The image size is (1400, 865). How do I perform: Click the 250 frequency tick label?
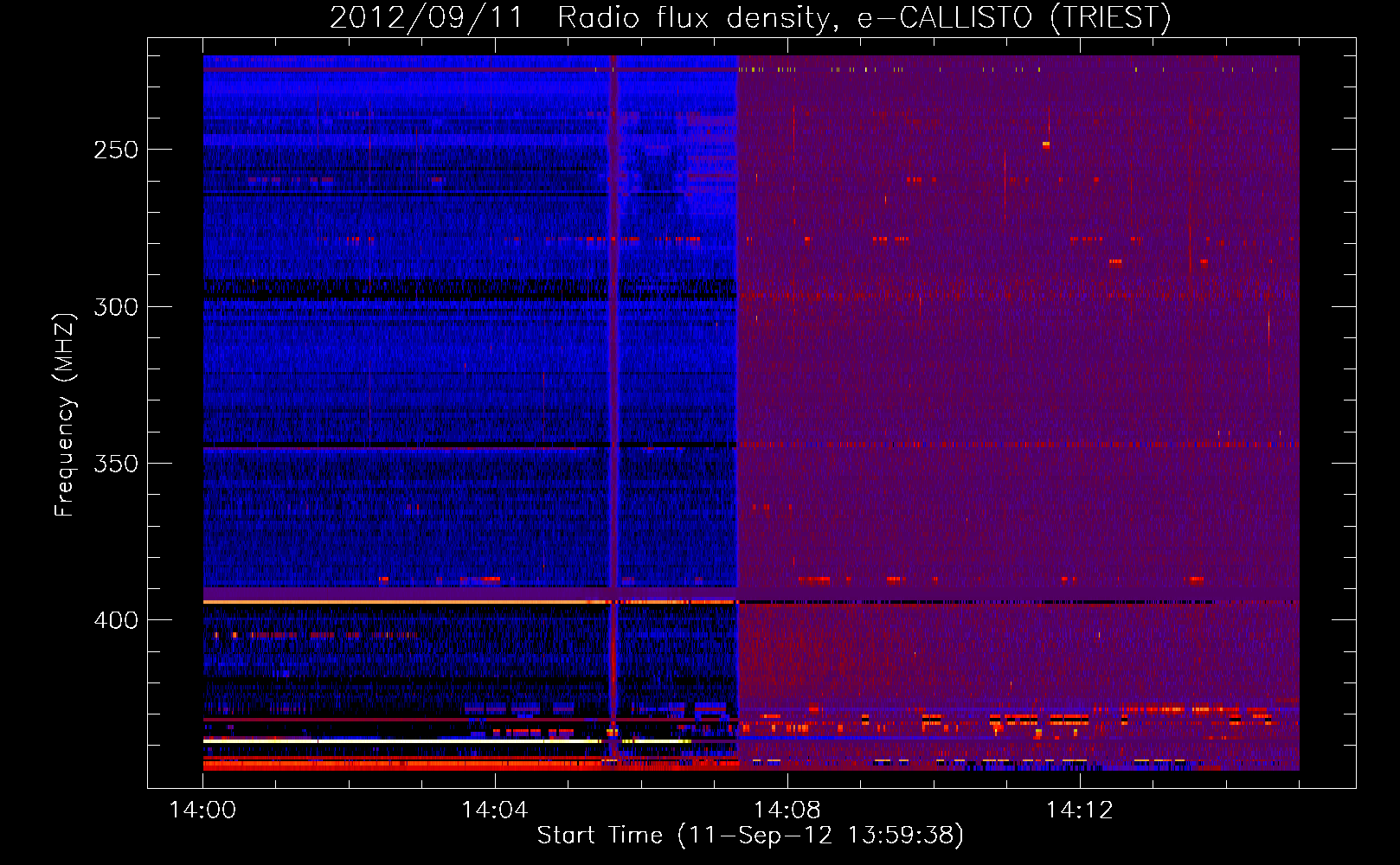point(116,150)
